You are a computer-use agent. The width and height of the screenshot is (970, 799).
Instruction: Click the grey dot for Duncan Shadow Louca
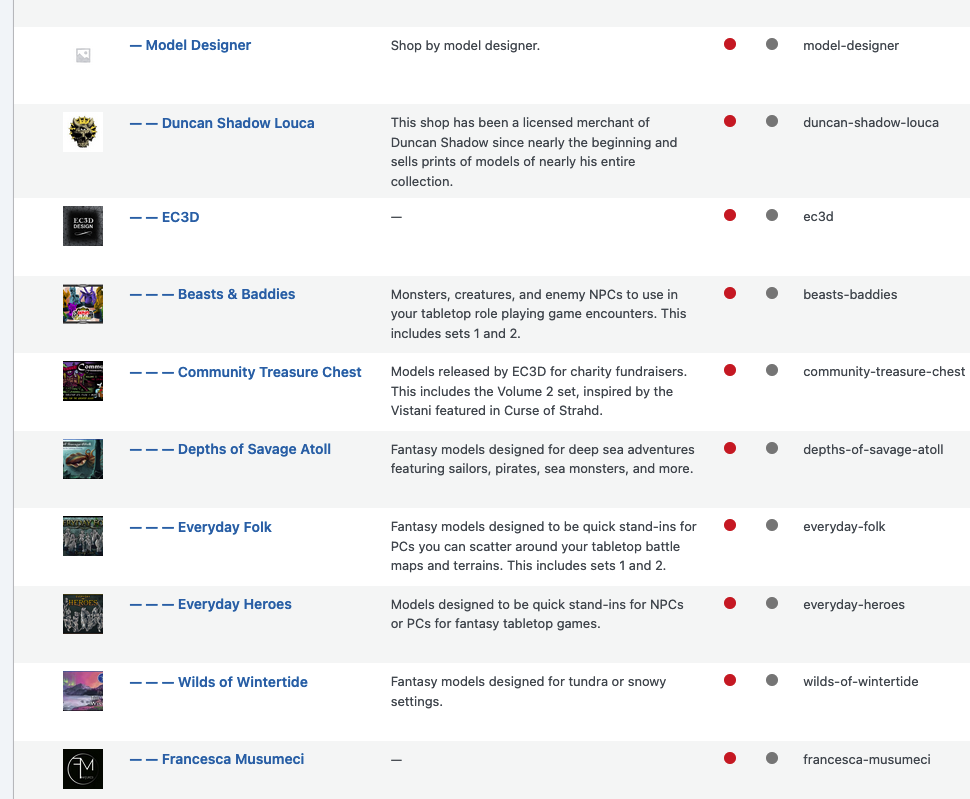pyautogui.click(x=772, y=121)
